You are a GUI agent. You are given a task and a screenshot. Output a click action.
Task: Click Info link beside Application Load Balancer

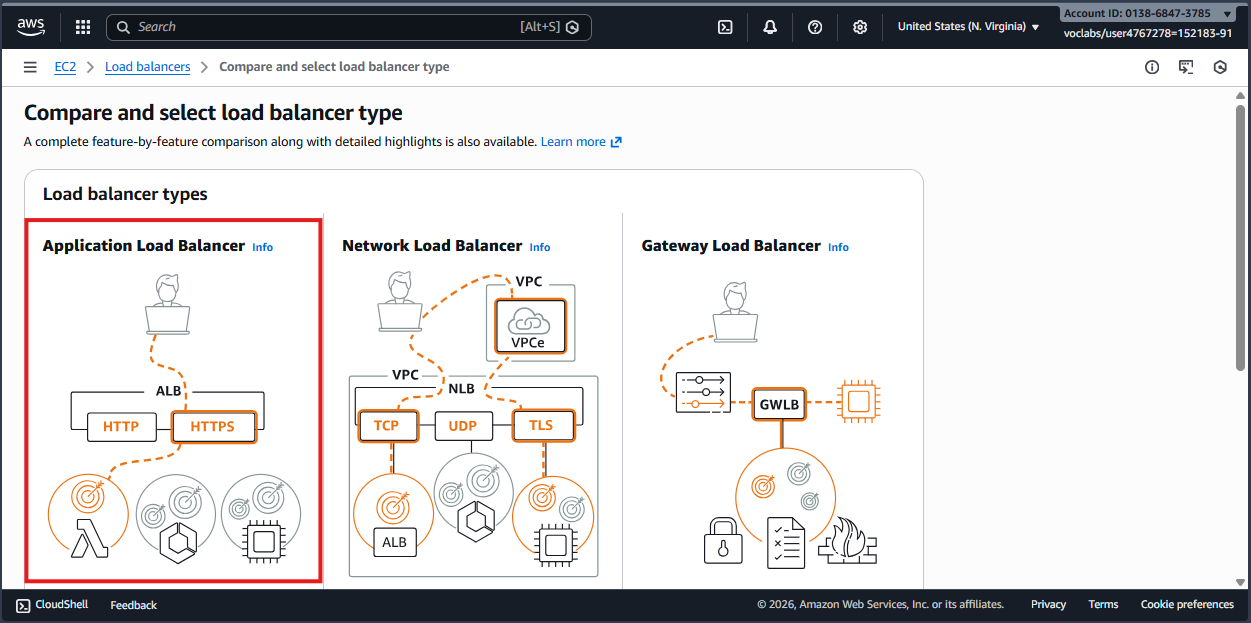point(262,247)
